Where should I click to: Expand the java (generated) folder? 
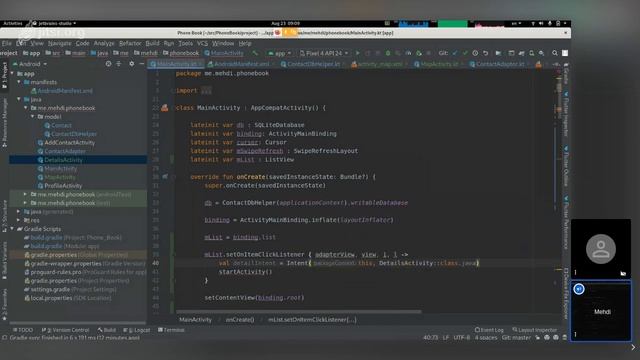(x=19, y=212)
